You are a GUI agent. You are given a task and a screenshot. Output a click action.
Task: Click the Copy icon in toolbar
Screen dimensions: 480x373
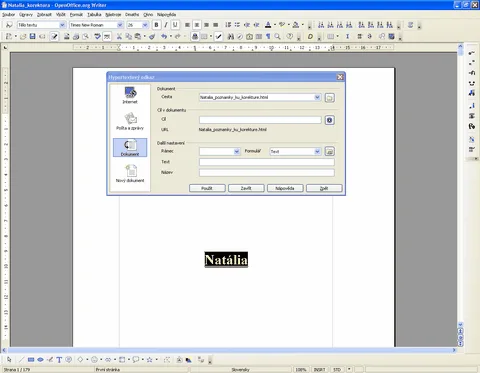[x=128, y=36]
